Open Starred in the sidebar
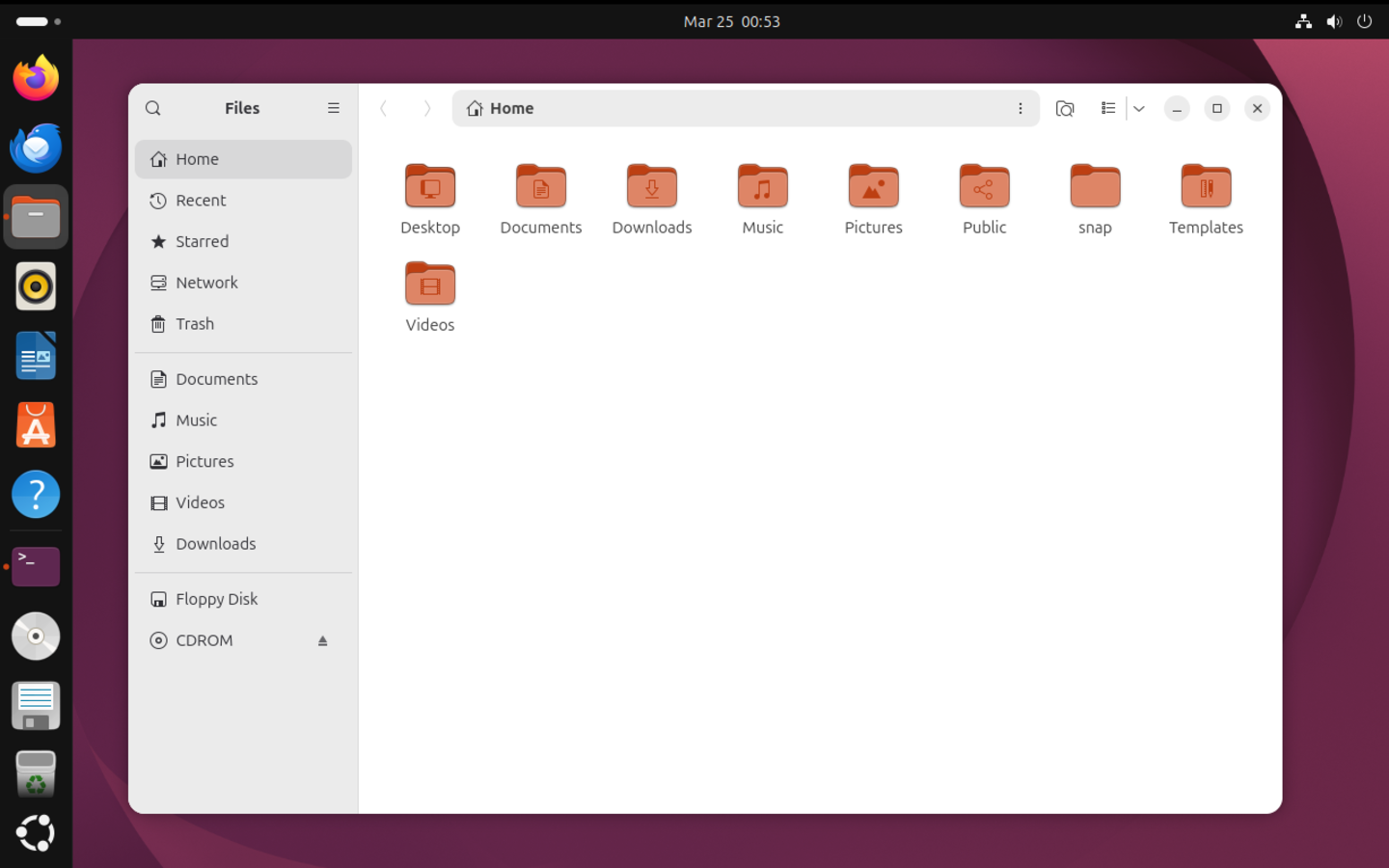This screenshot has height=868, width=1389. pyautogui.click(x=202, y=241)
